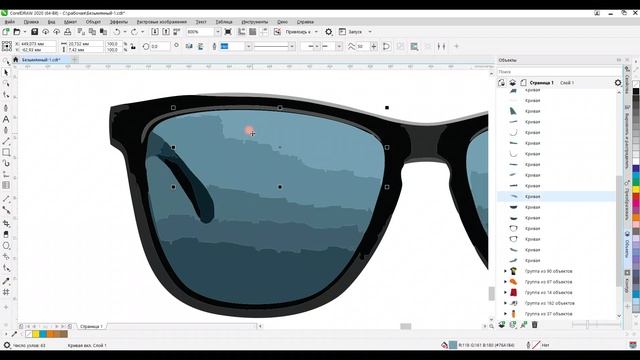Select the Color Eyedropper tool
The width and height of the screenshot is (640, 360).
pos(6,281)
